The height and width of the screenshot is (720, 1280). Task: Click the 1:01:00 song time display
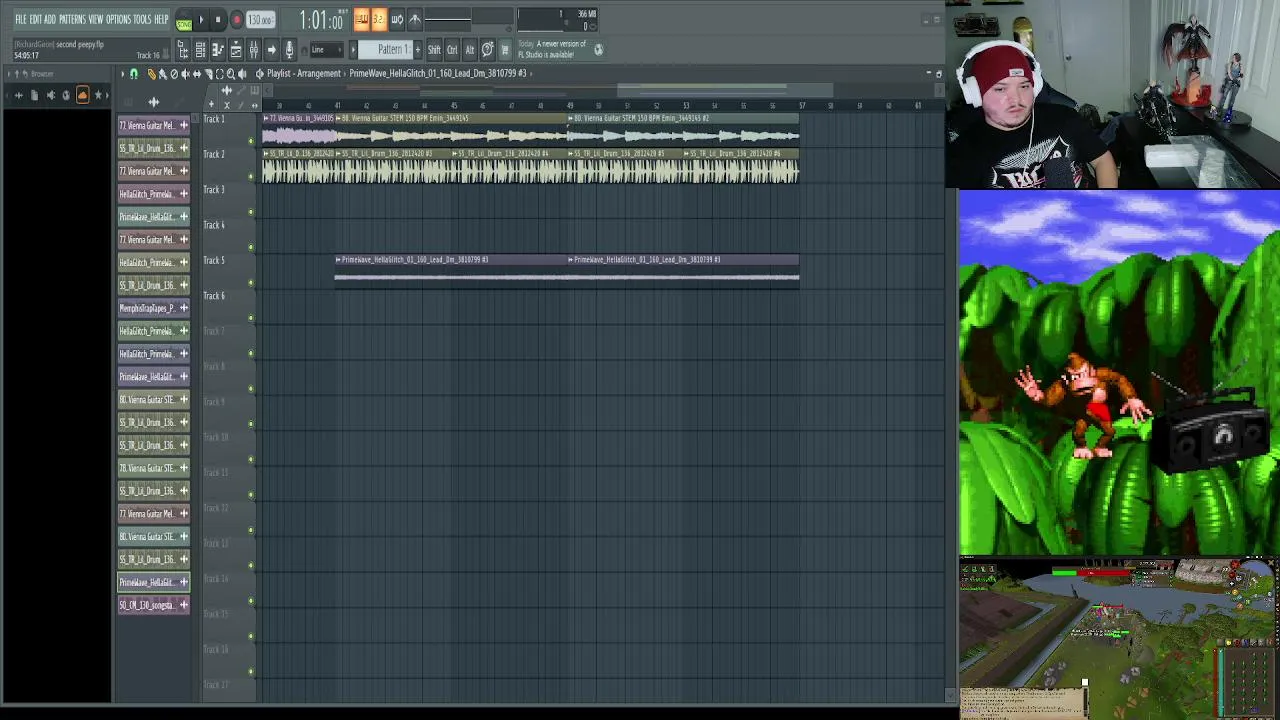pyautogui.click(x=322, y=20)
